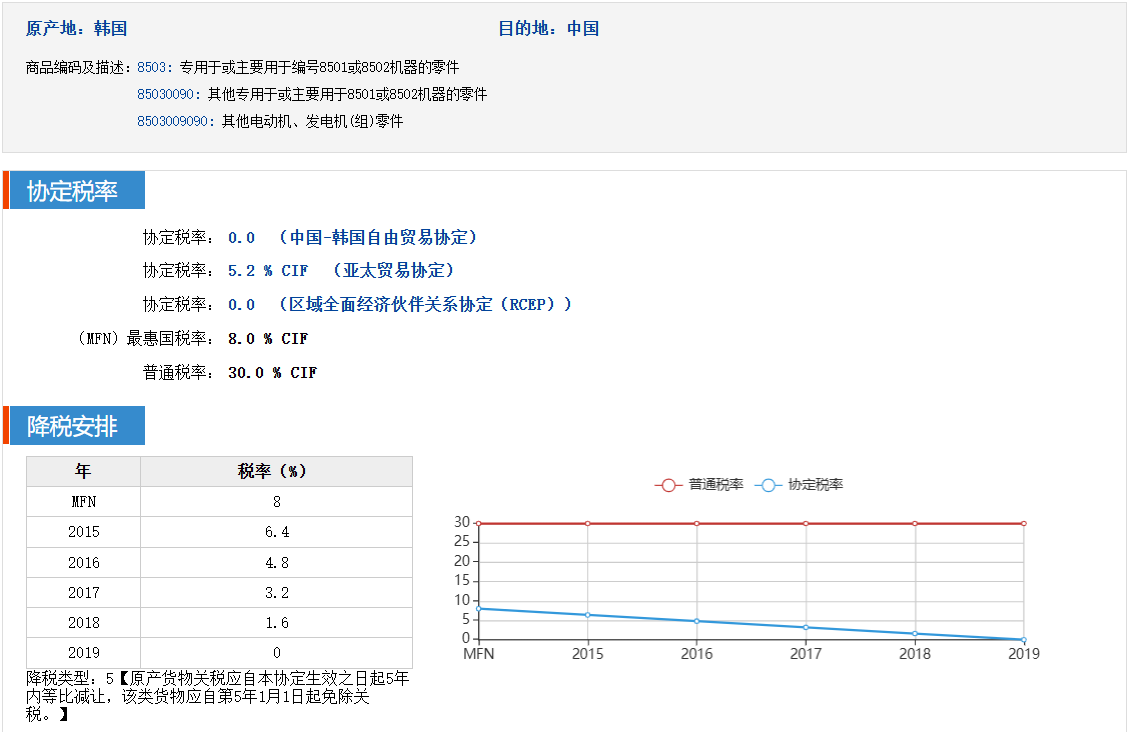This screenshot has width=1129, height=732.
Task: Click the 目的地:中国 heading
Action: point(548,29)
